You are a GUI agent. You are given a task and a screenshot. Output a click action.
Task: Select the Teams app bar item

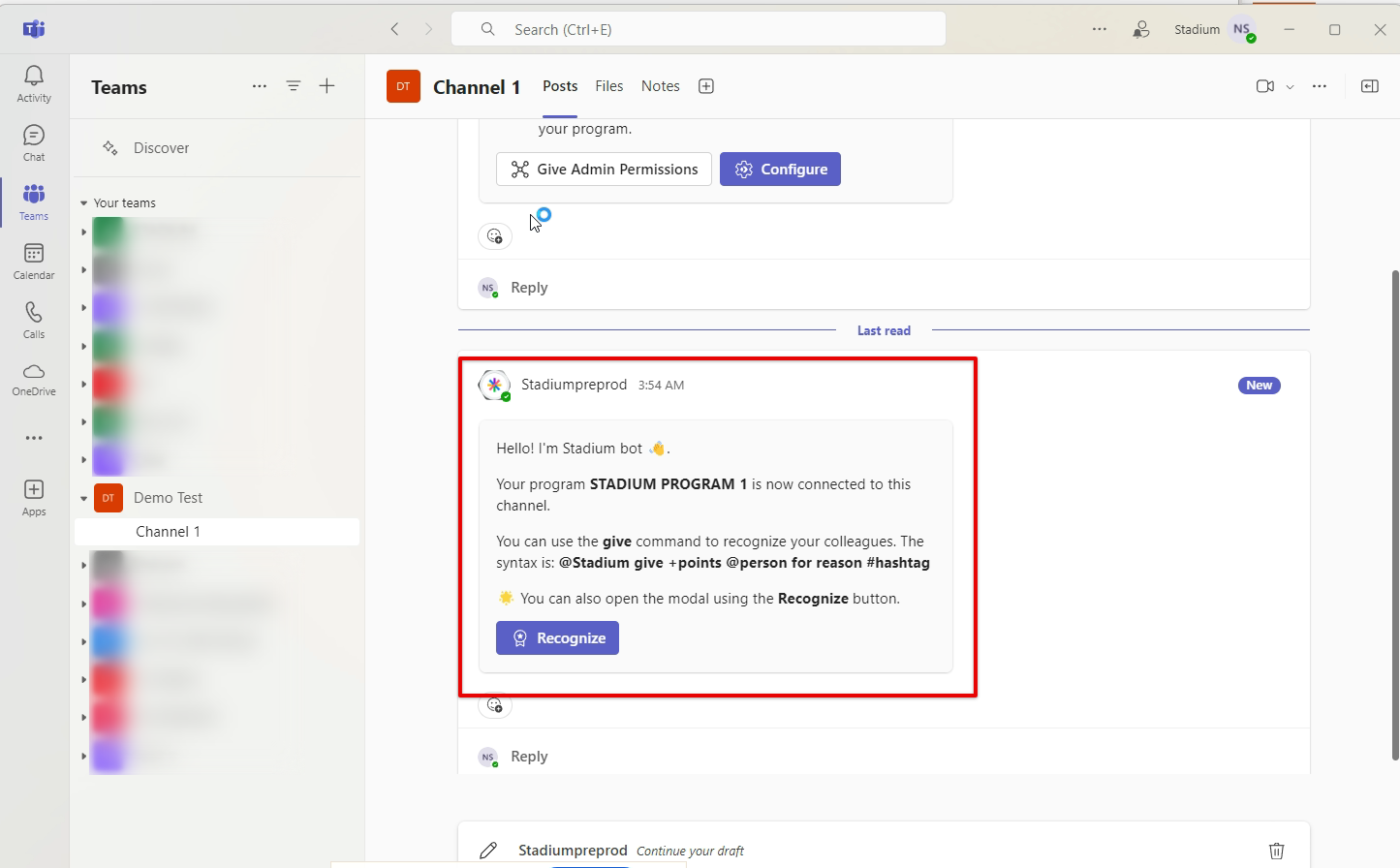34,201
